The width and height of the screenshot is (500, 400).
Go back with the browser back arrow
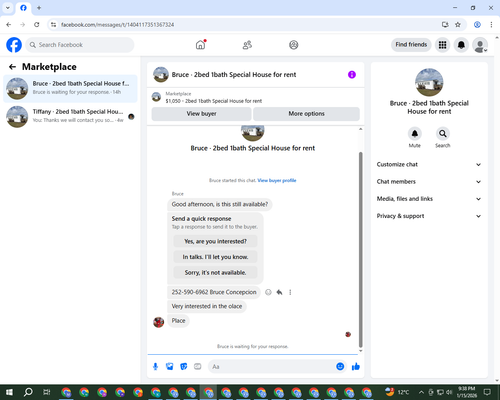[9, 25]
